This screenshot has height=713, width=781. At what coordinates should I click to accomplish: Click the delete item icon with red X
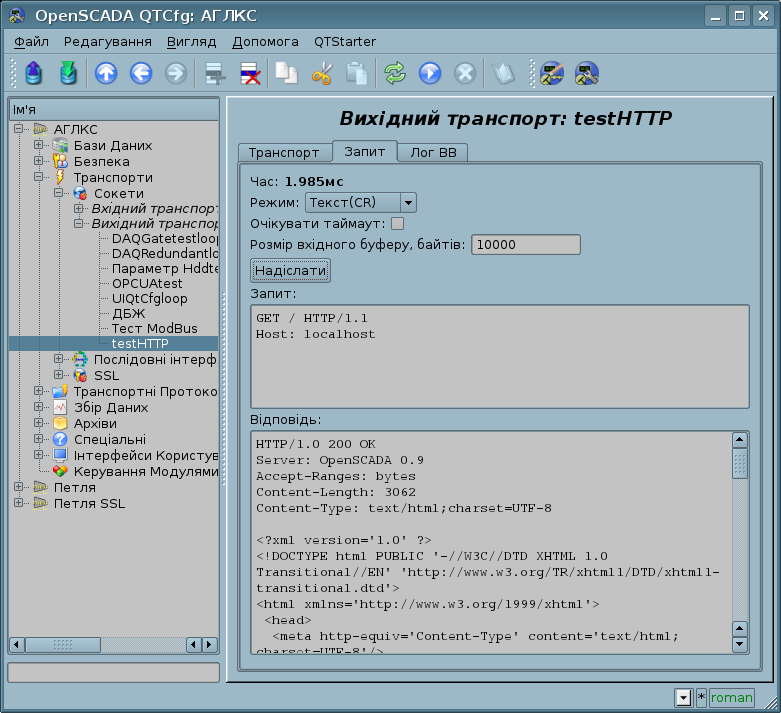(250, 73)
